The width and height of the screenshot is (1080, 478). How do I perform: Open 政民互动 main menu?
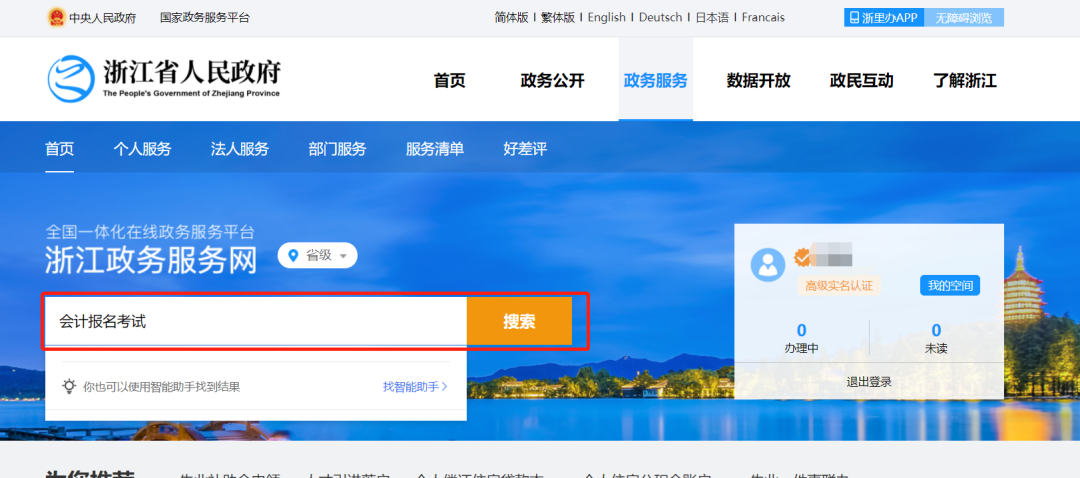862,81
